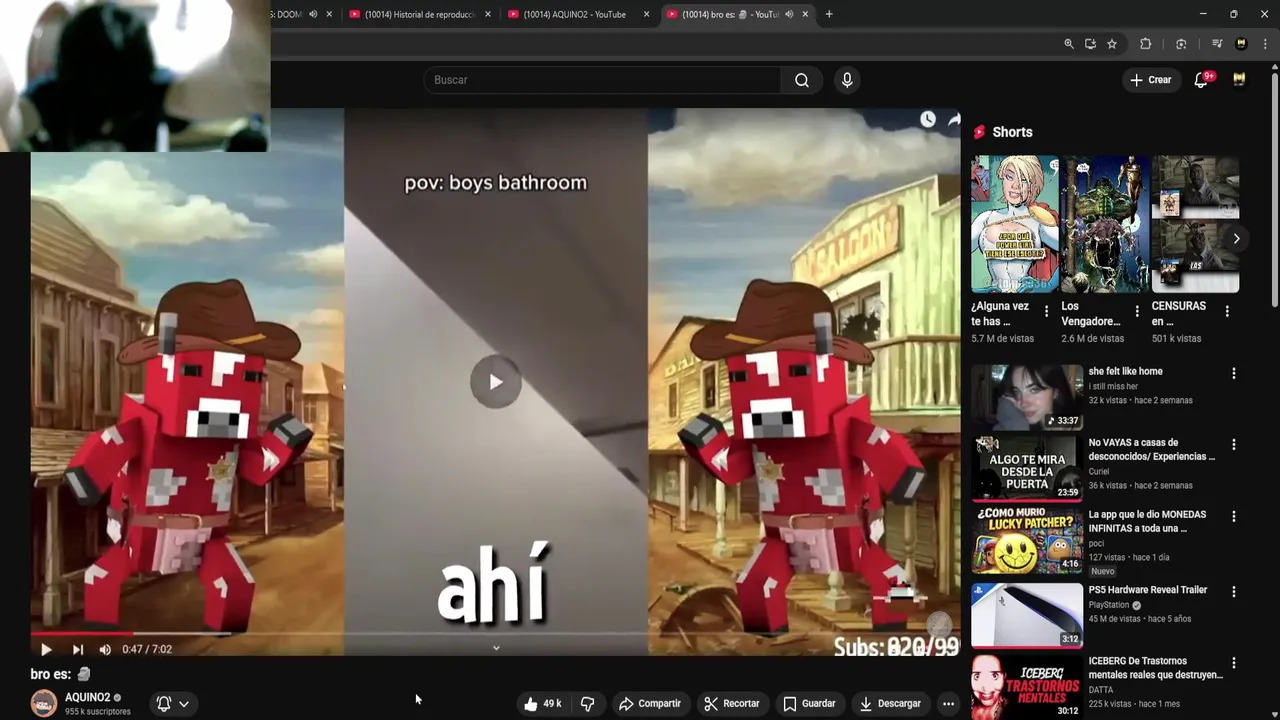Image resolution: width=1280 pixels, height=720 pixels.
Task: Focus the Buscar search field
Action: [602, 80]
